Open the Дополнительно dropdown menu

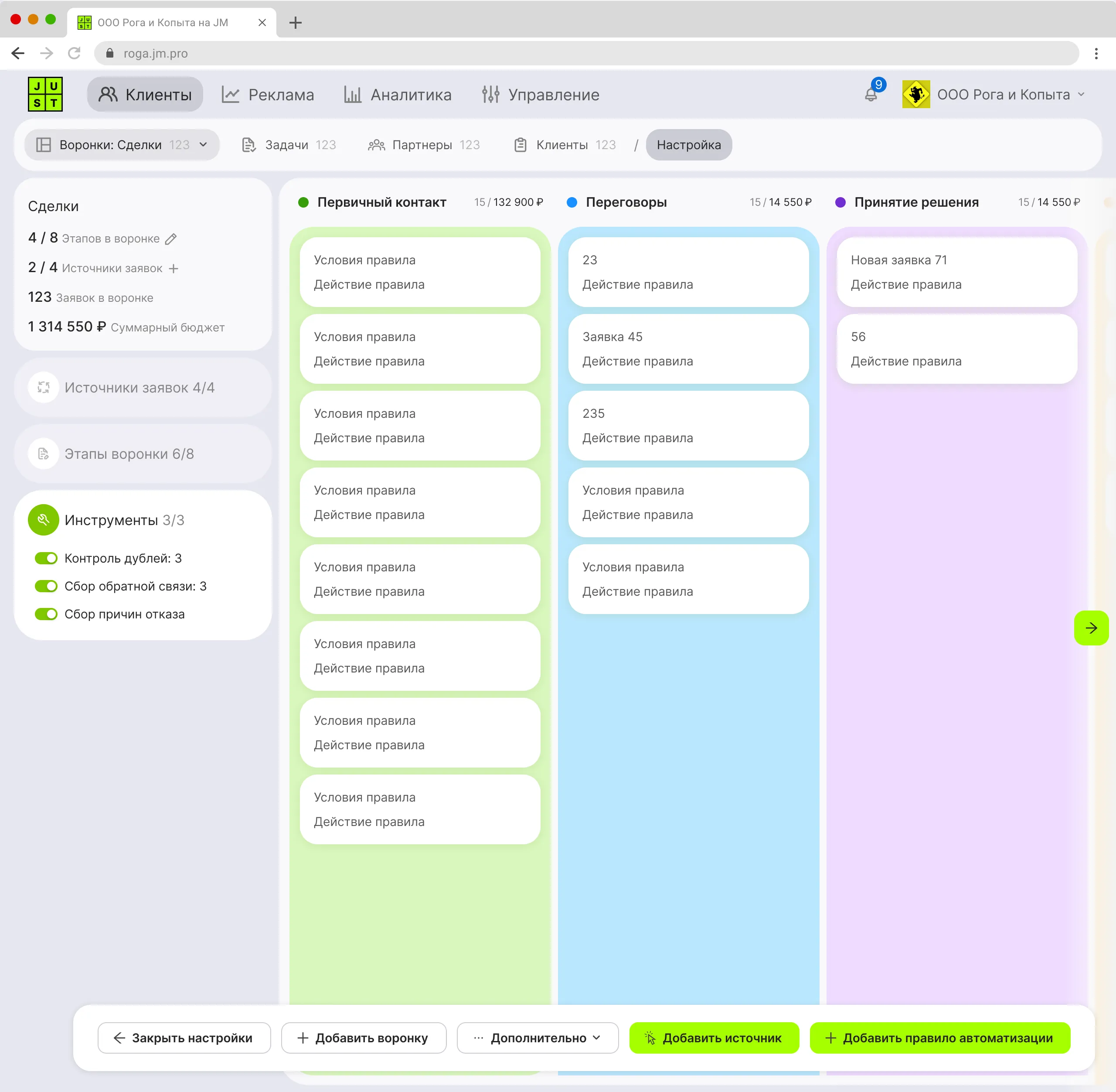[x=537, y=1038]
